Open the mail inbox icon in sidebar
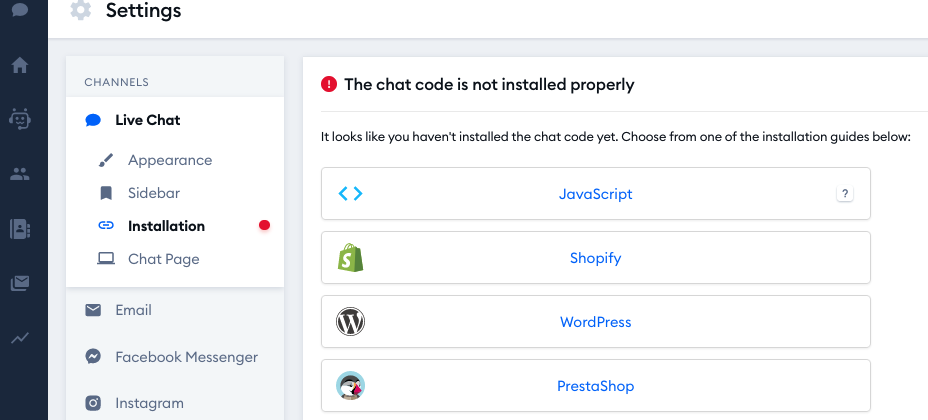Image resolution: width=928 pixels, height=420 pixels. (20, 283)
